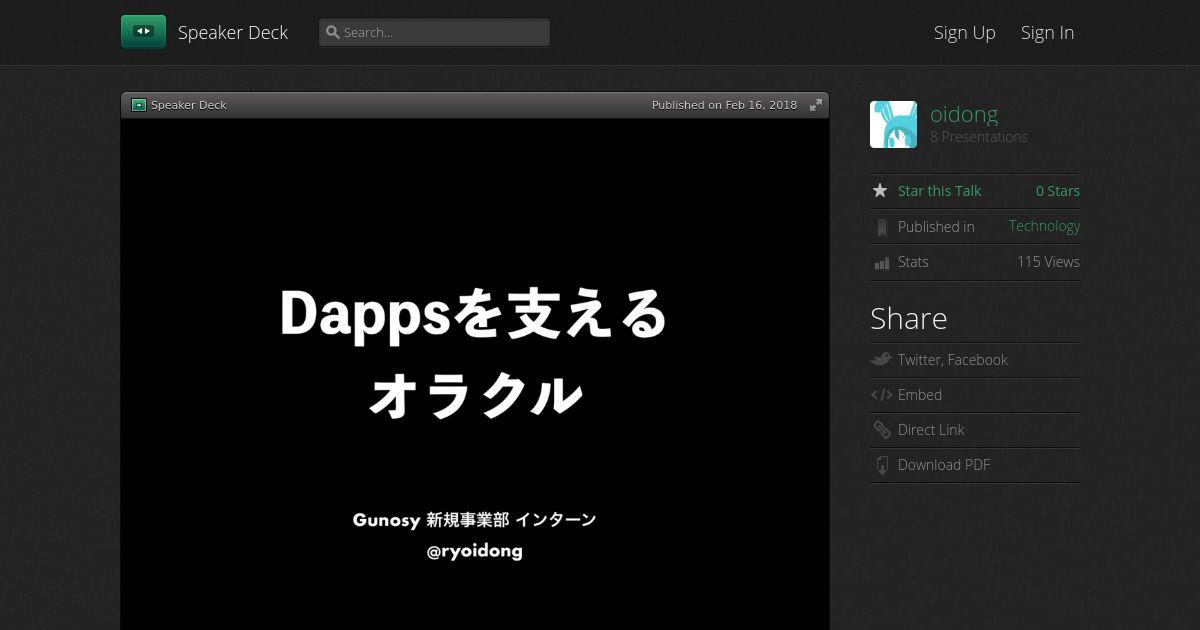Viewport: 1200px width, 630px height.
Task: Open the Direct Link option
Action: 931,430
